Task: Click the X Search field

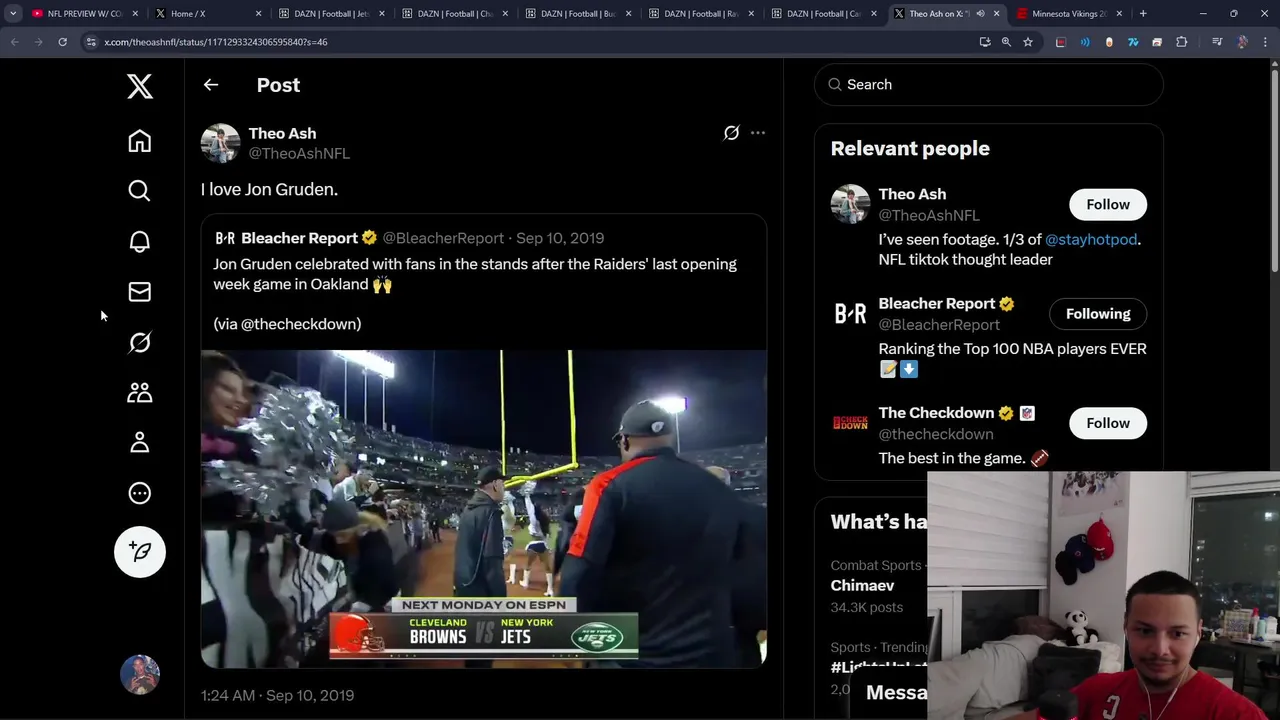Action: [x=989, y=85]
